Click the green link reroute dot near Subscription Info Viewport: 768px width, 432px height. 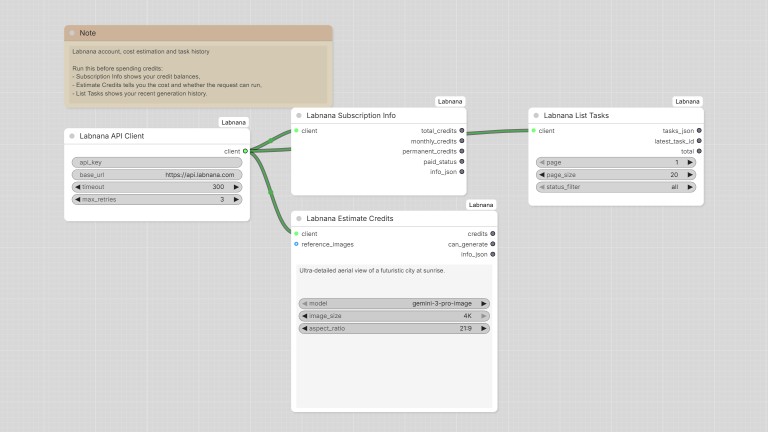tap(271, 141)
